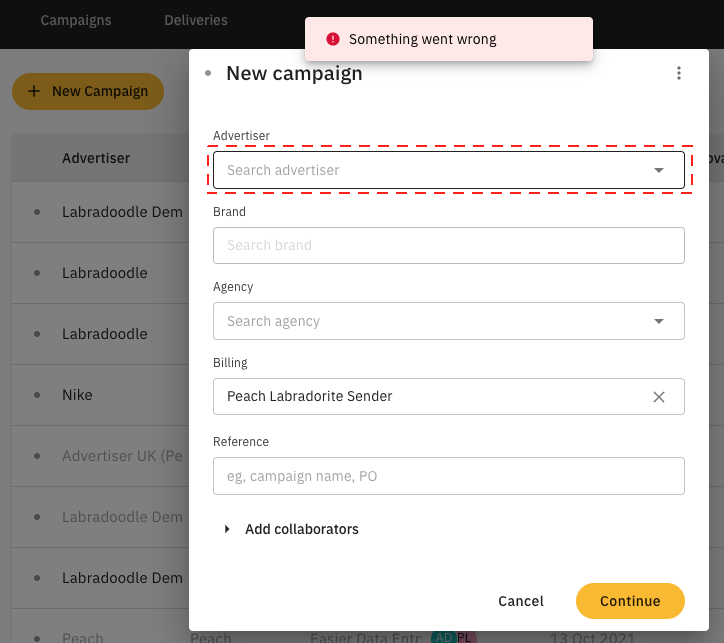Click the AD collaborator avatar badge
This screenshot has width=724, height=643.
click(442, 638)
